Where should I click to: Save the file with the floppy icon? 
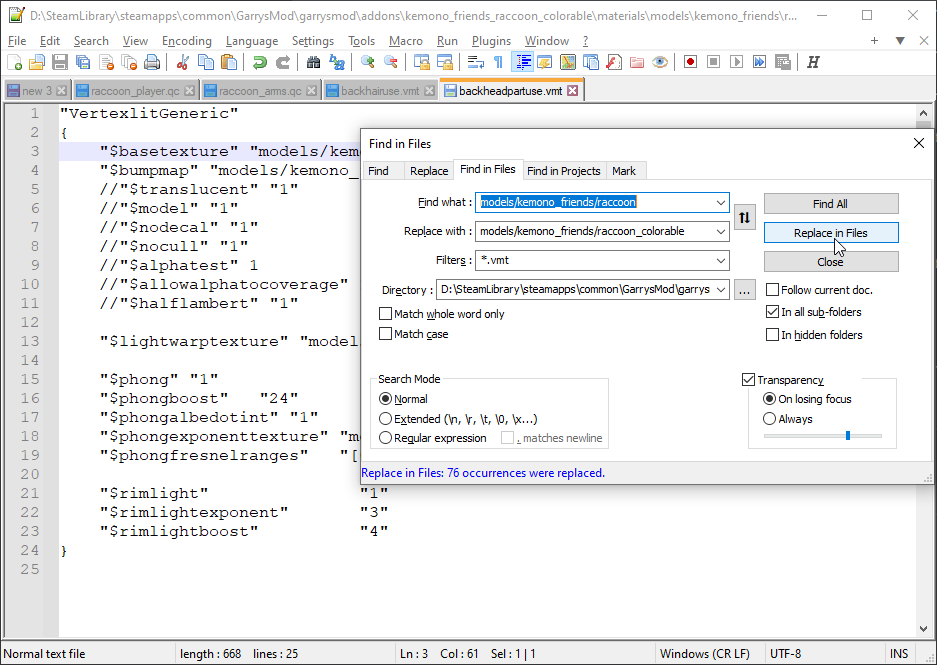60,62
